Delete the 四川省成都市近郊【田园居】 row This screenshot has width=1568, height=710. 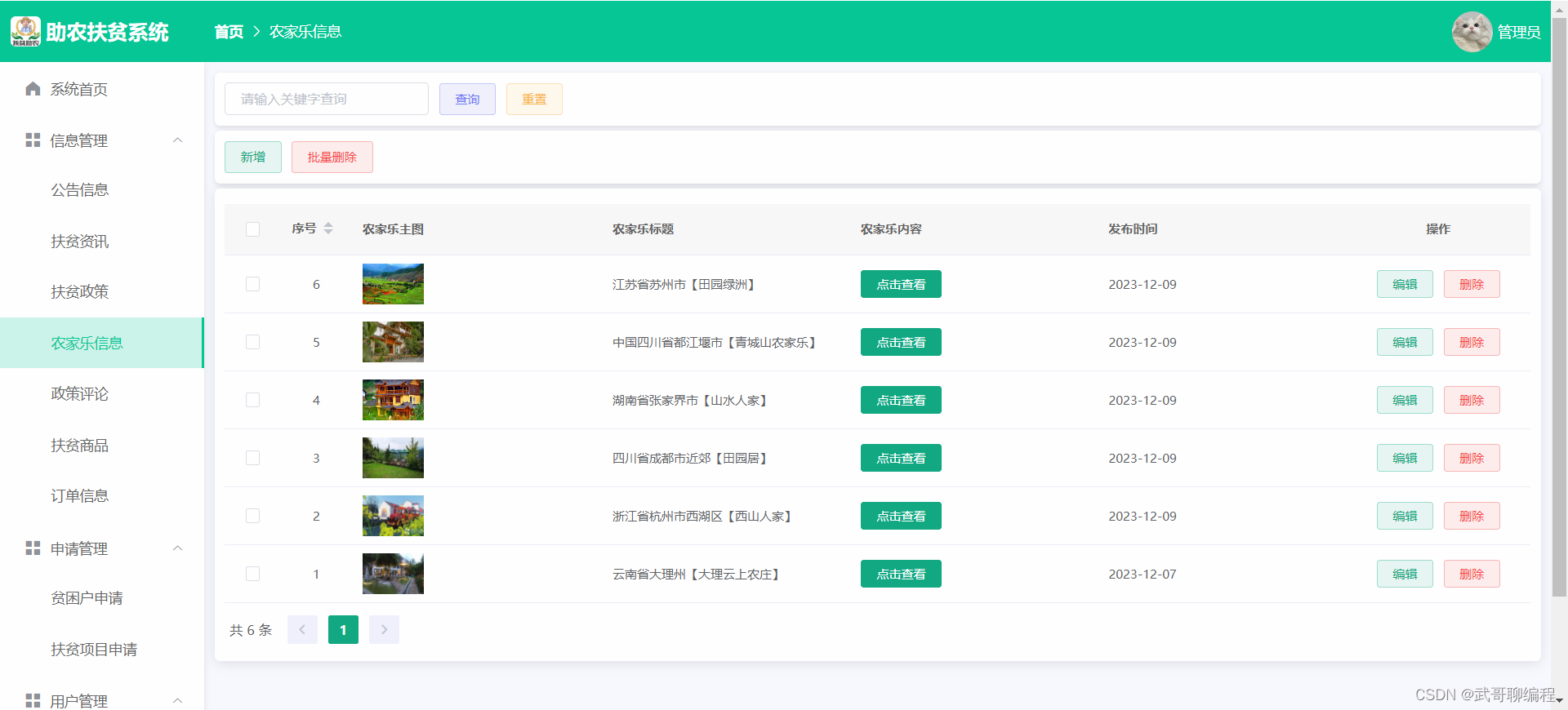1472,458
